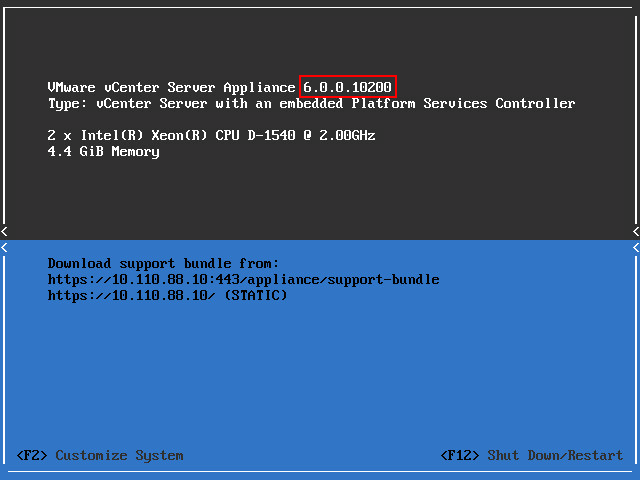Click the Download support bundle from: label

click(x=163, y=264)
